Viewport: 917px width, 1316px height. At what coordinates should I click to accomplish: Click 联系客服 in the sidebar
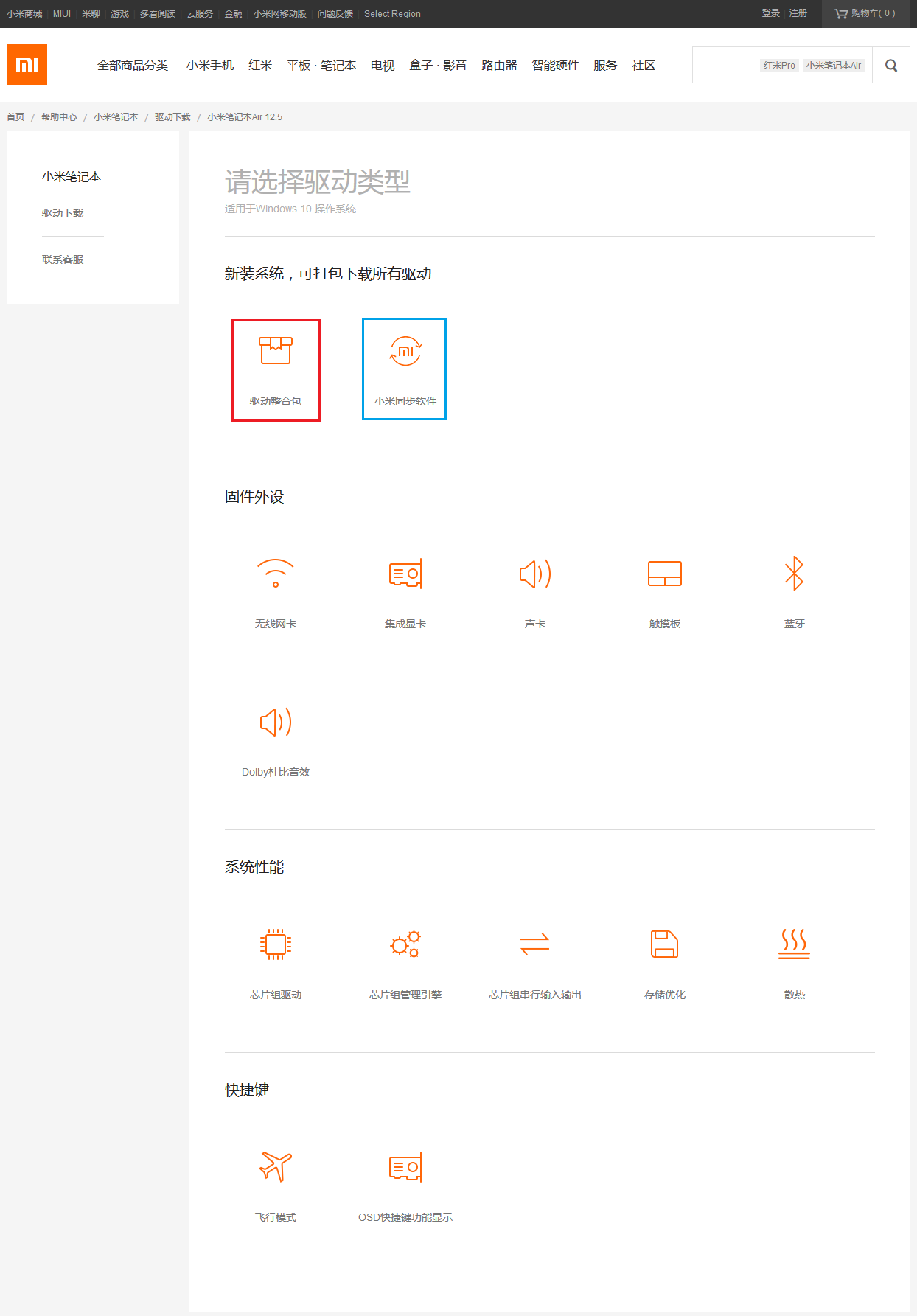pos(63,260)
